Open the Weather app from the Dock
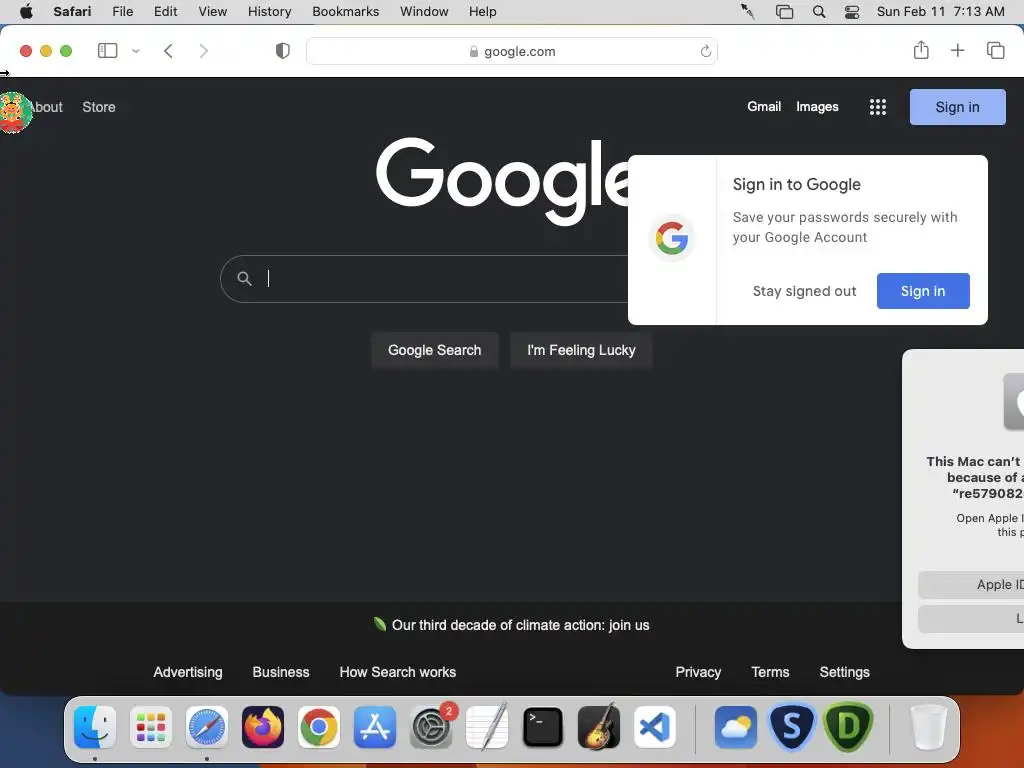This screenshot has height=768, width=1024. click(736, 727)
